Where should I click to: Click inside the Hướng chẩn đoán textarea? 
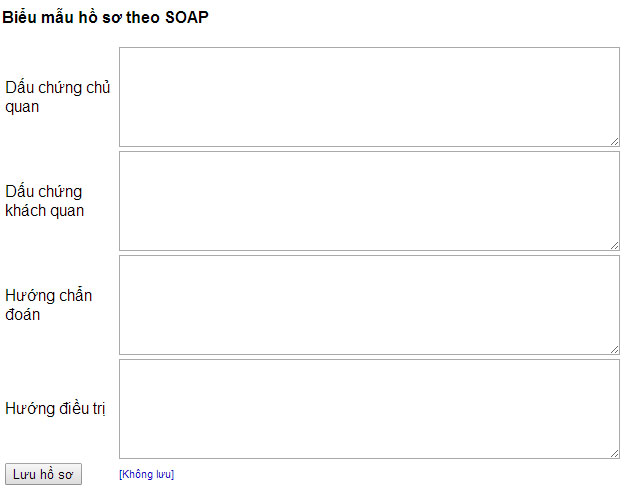369,305
